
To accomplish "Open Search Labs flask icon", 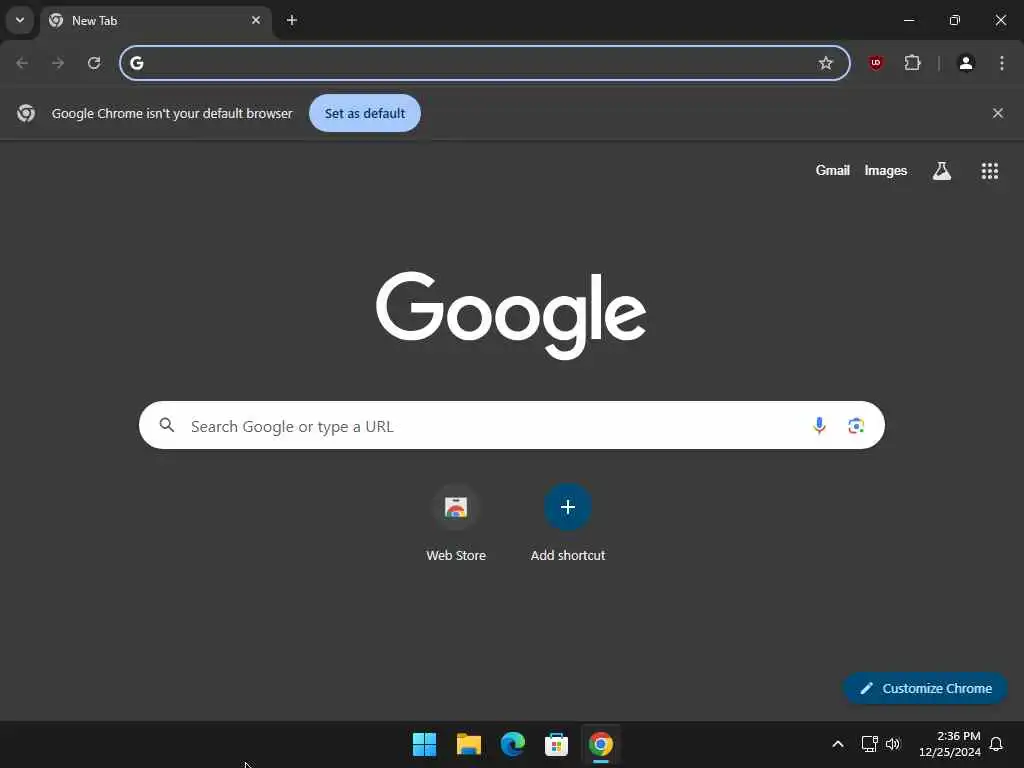I will [x=942, y=170].
